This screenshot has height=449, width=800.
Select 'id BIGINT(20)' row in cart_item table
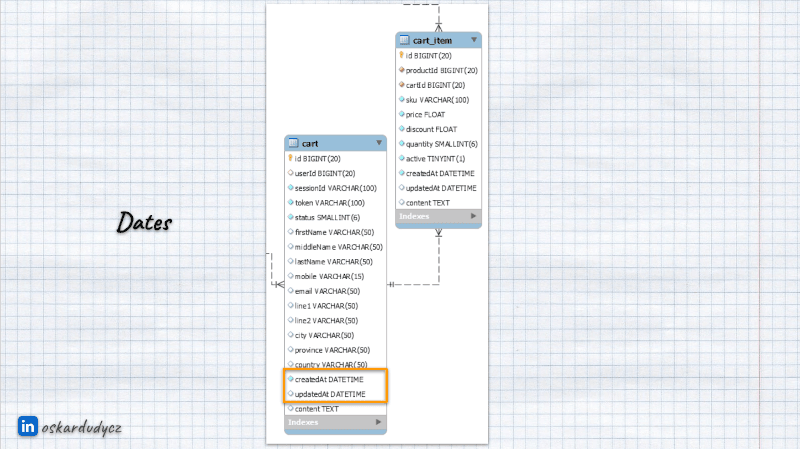(438, 56)
